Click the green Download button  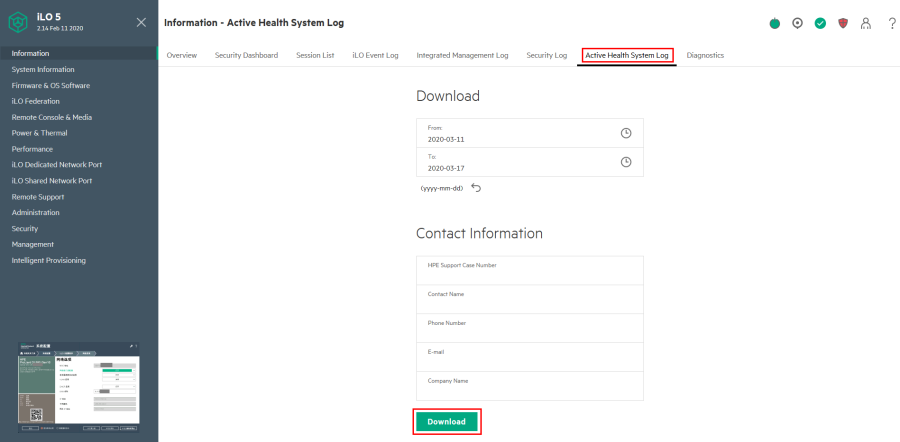coord(447,421)
